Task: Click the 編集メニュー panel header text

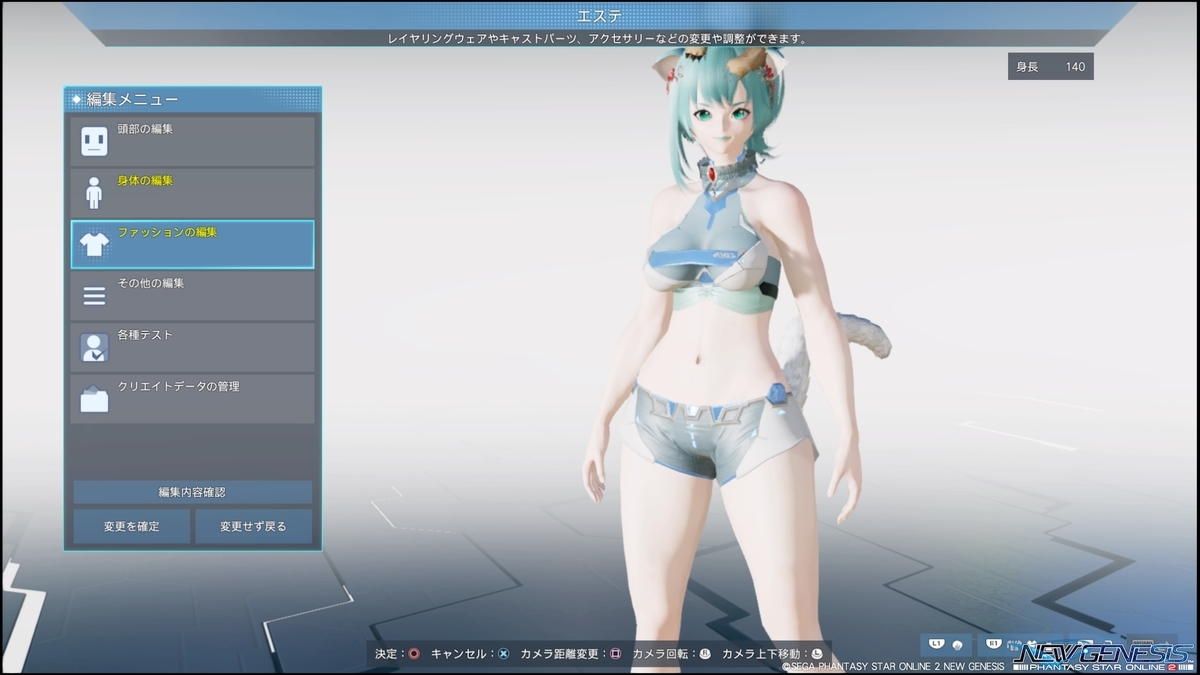Action: [x=133, y=99]
